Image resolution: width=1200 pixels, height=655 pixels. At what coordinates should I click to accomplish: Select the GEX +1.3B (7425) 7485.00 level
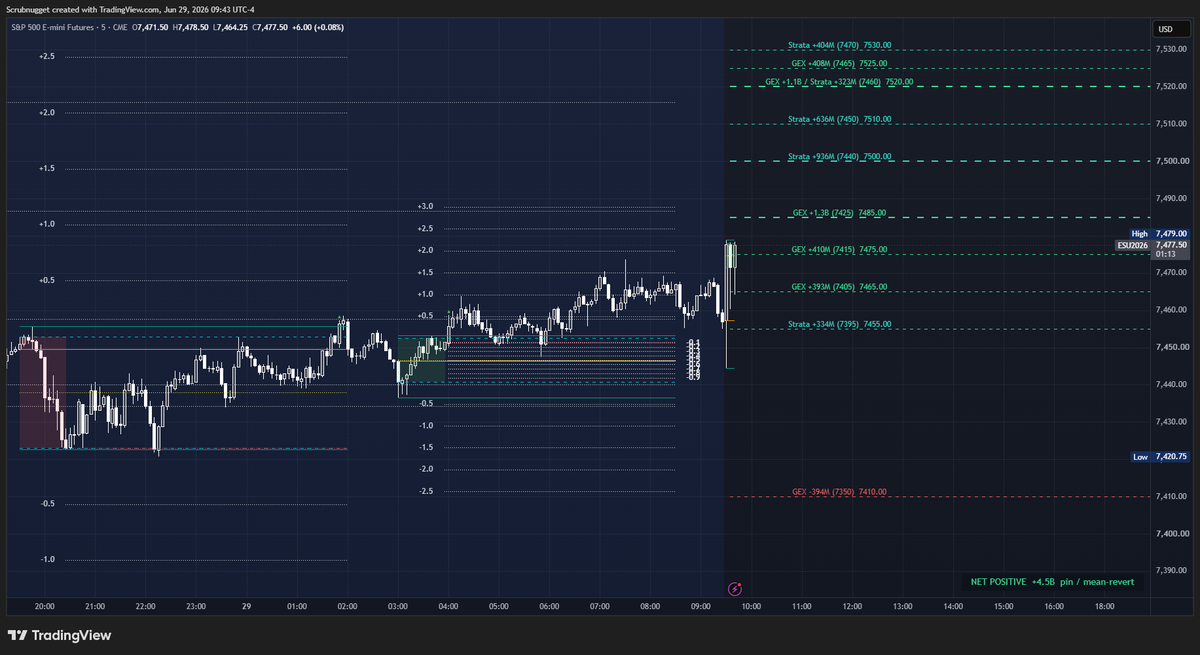click(x=839, y=213)
